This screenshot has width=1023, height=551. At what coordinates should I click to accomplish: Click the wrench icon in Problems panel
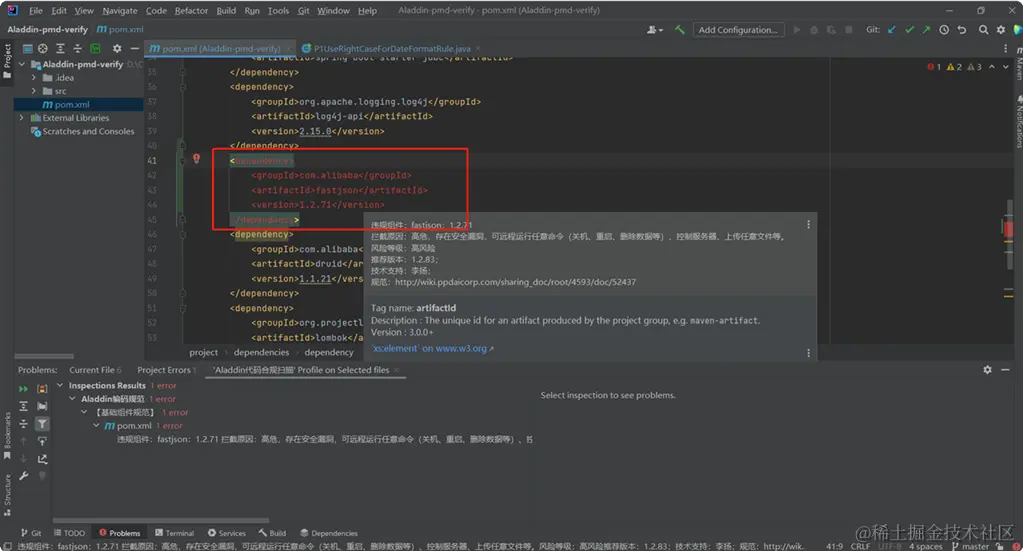(23, 476)
